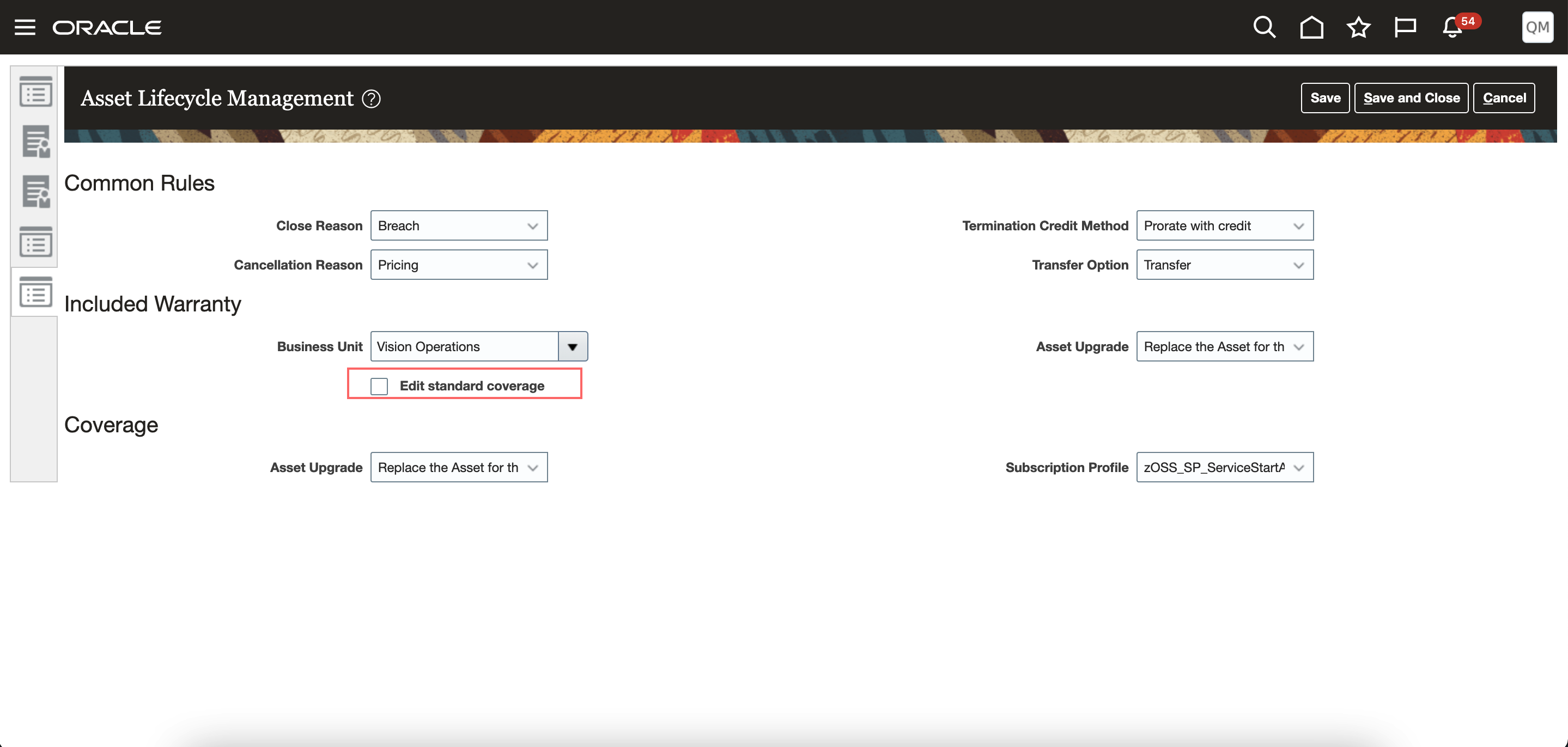The width and height of the screenshot is (1568, 747).
Task: Enable Edit standard coverage checkbox
Action: click(379, 386)
